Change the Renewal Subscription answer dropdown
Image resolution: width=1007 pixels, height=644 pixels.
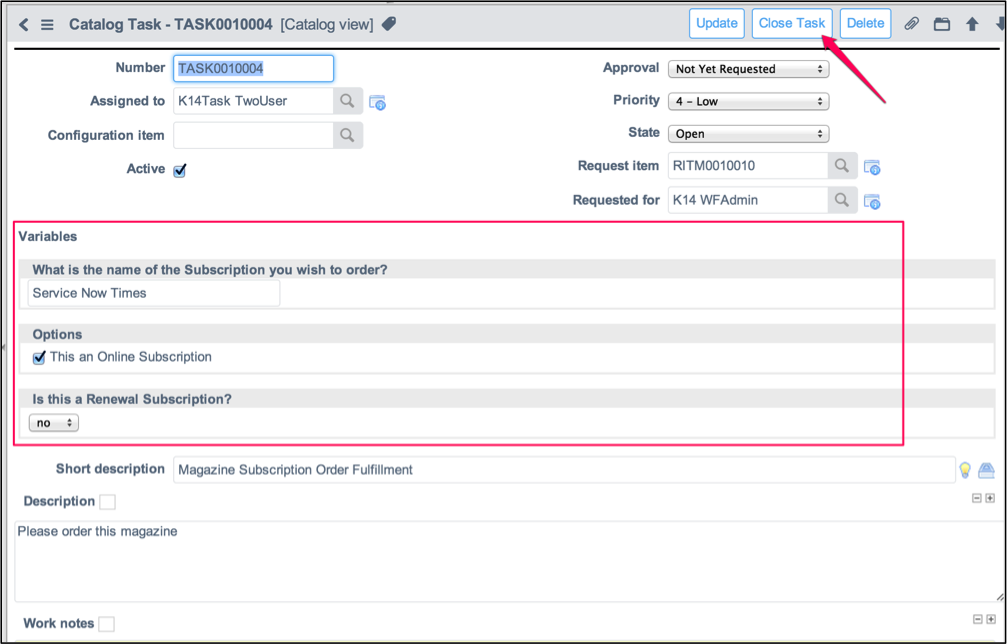53,422
